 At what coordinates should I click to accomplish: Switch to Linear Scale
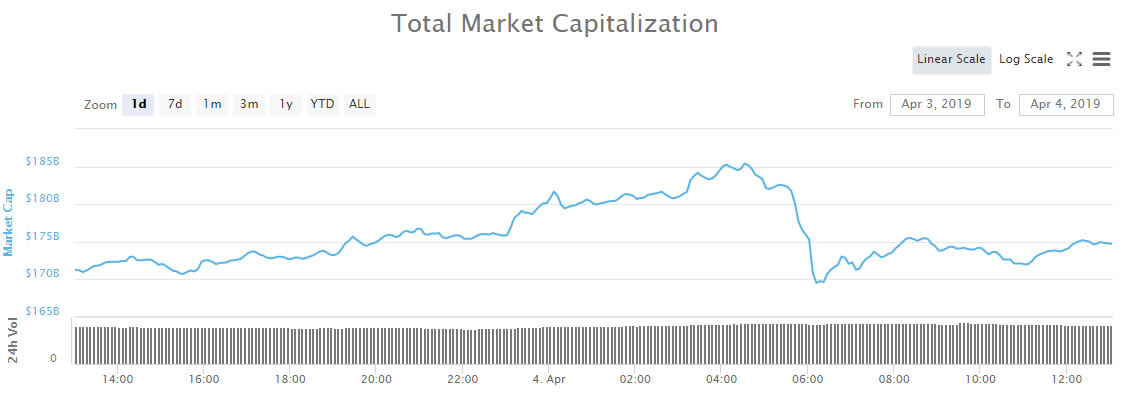click(951, 60)
